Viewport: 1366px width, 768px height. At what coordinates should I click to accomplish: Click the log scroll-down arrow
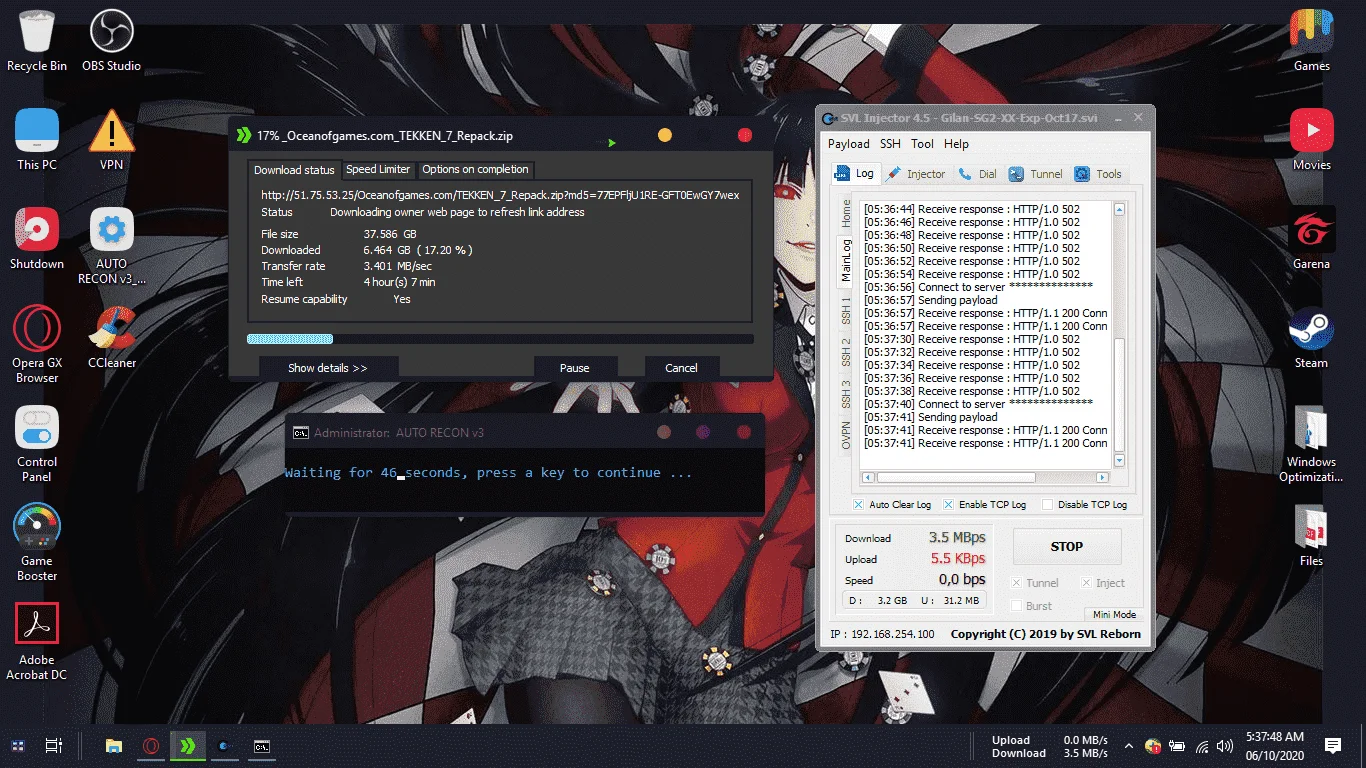pyautogui.click(x=1119, y=461)
